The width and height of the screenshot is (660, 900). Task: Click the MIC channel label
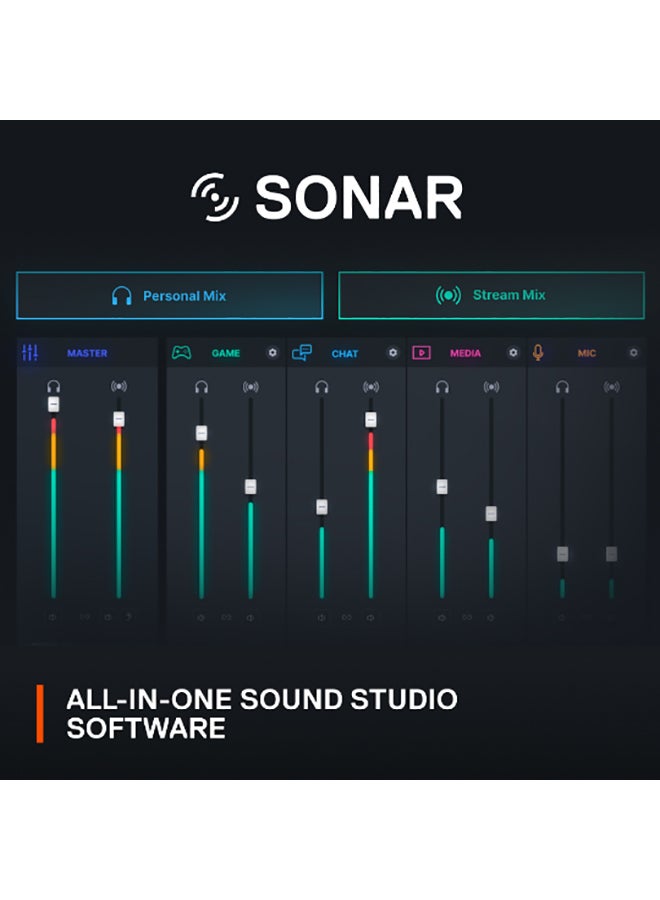(587, 353)
